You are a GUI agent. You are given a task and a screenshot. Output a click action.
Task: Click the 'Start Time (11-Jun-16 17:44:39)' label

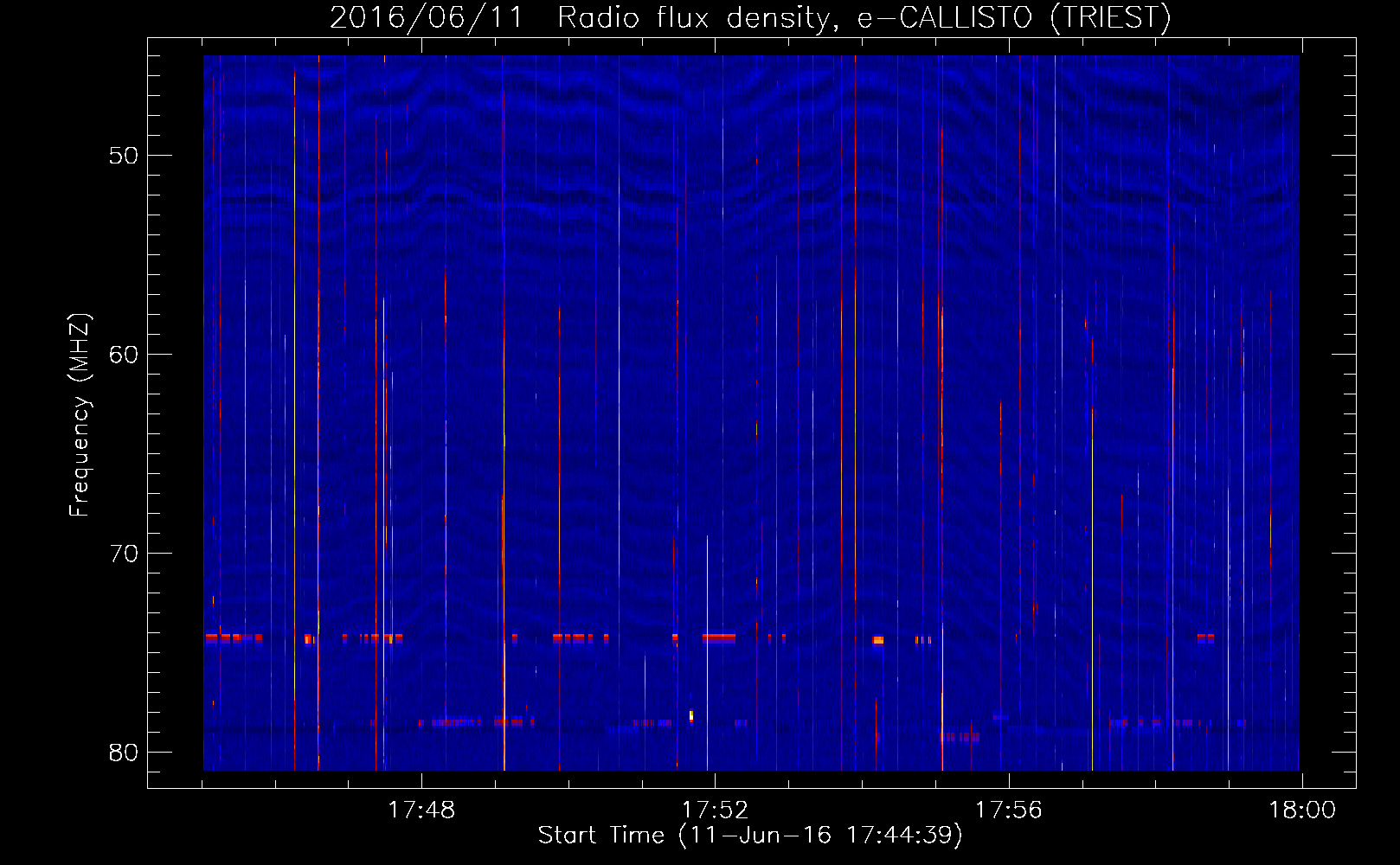click(750, 836)
